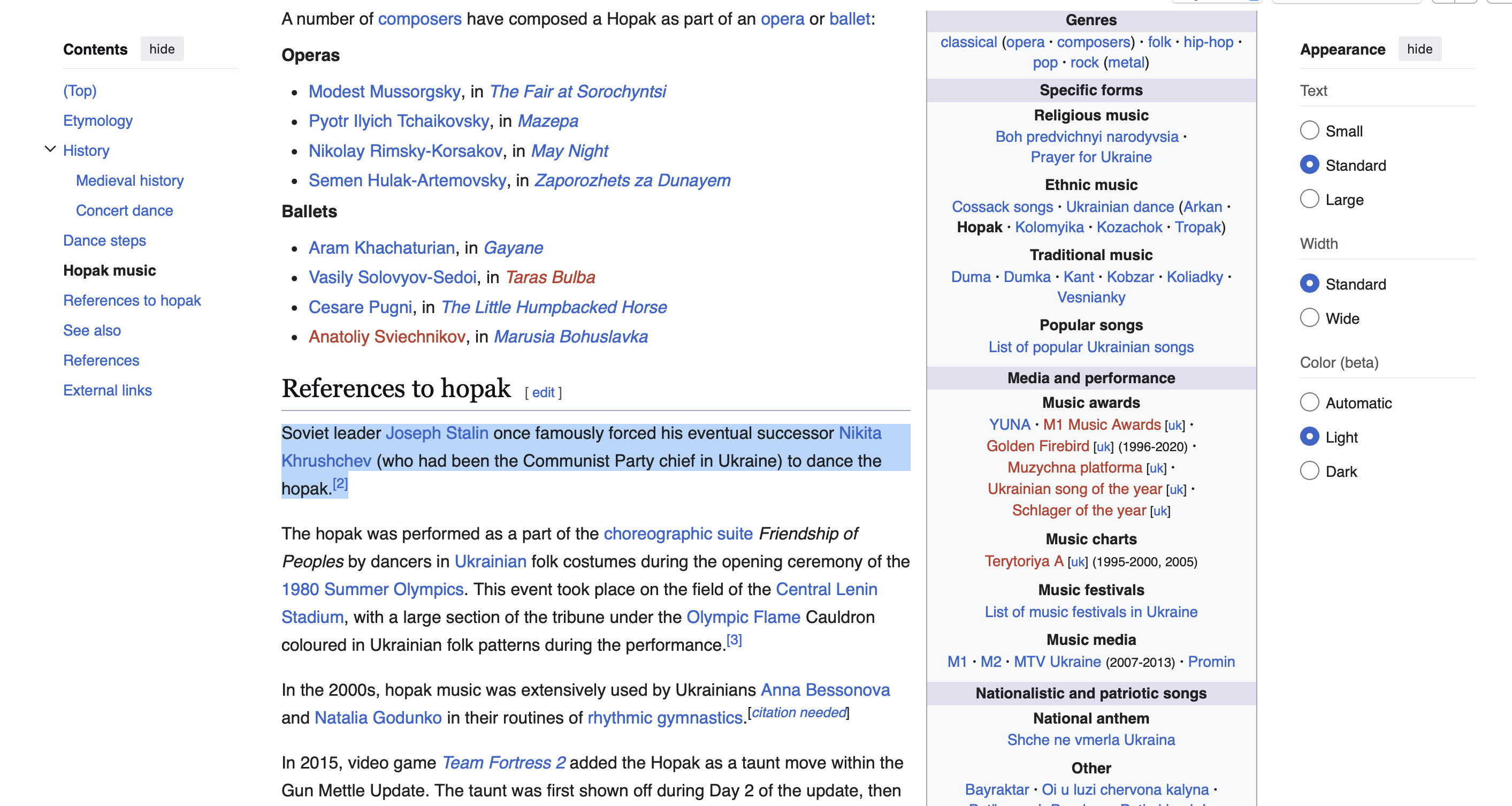Select Automatic color mode
The width and height of the screenshot is (1512, 806).
tap(1309, 402)
